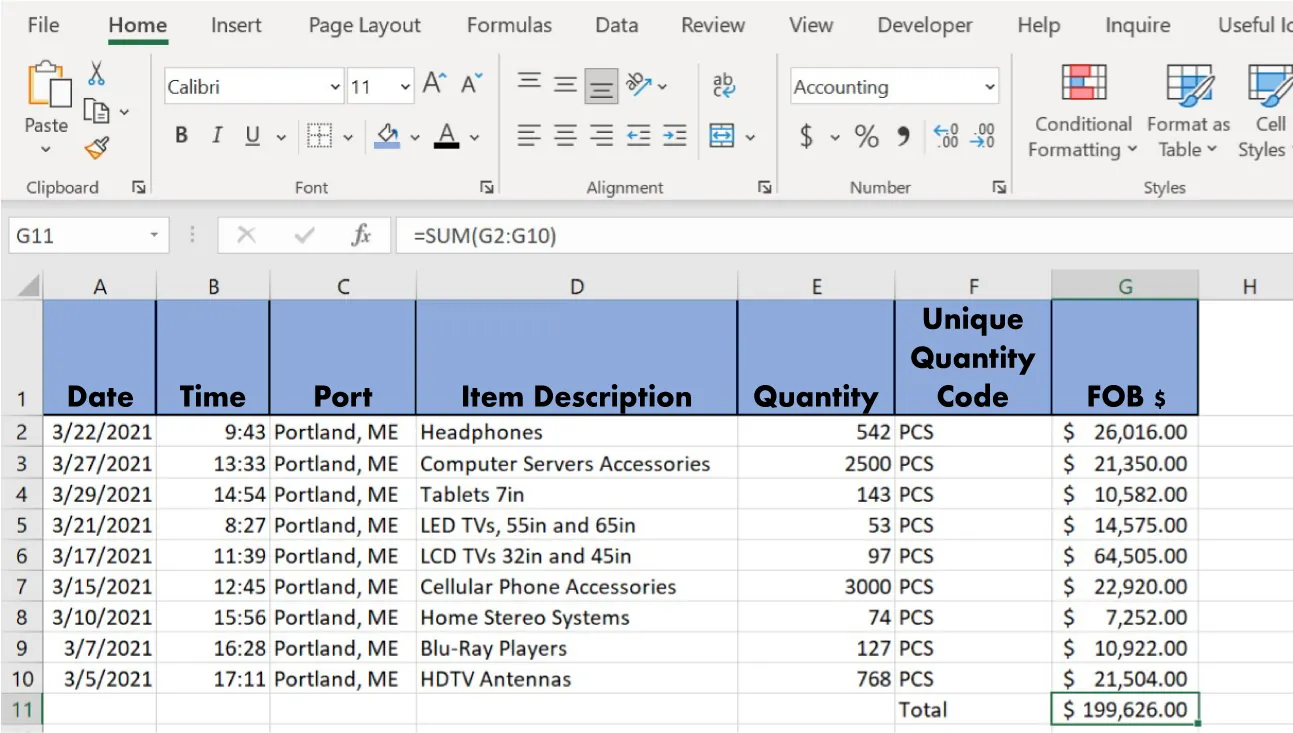Toggle Italic formatting
The height and width of the screenshot is (733, 1293).
click(x=216, y=135)
